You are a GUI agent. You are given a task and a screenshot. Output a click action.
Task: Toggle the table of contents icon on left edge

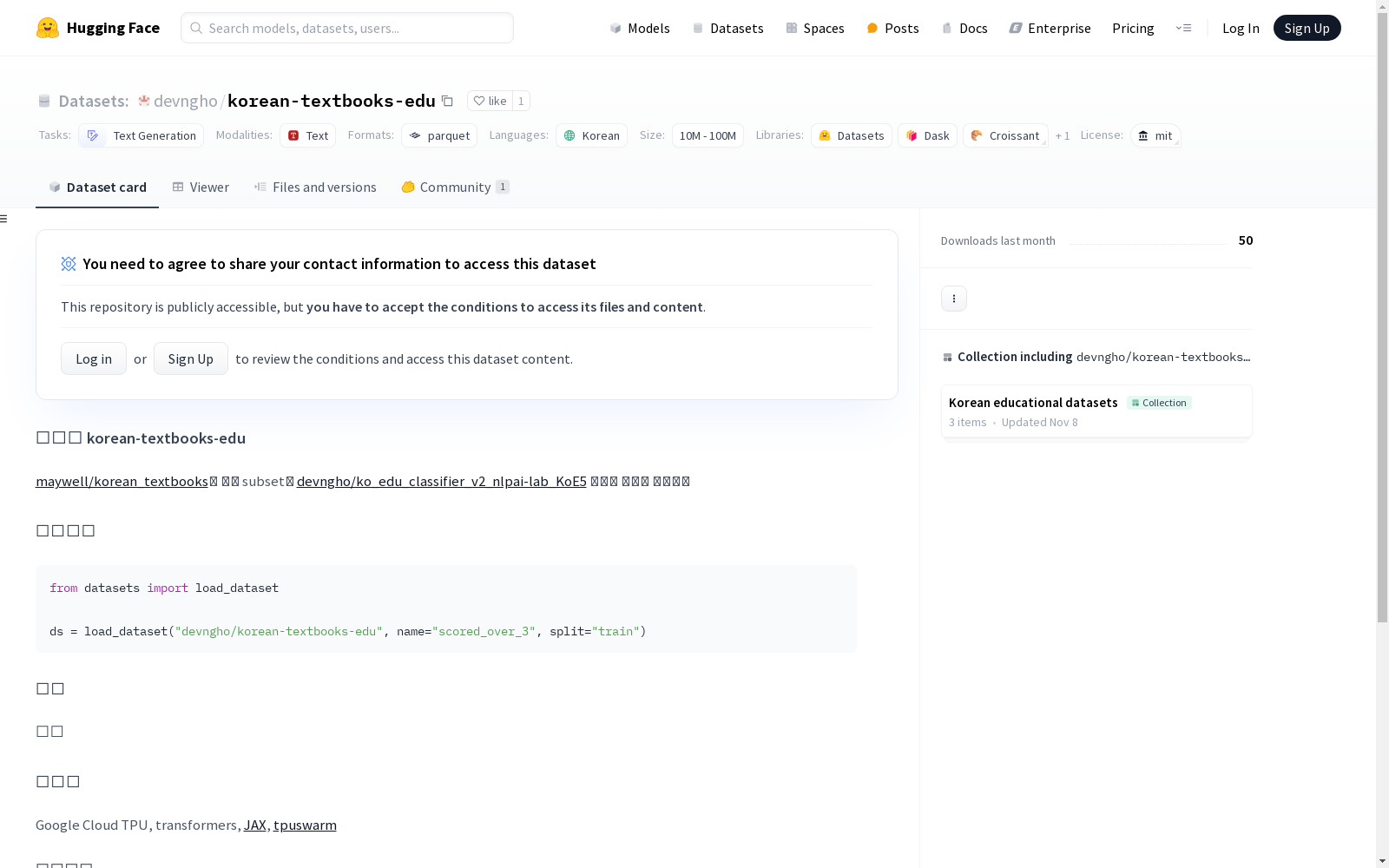click(3, 219)
